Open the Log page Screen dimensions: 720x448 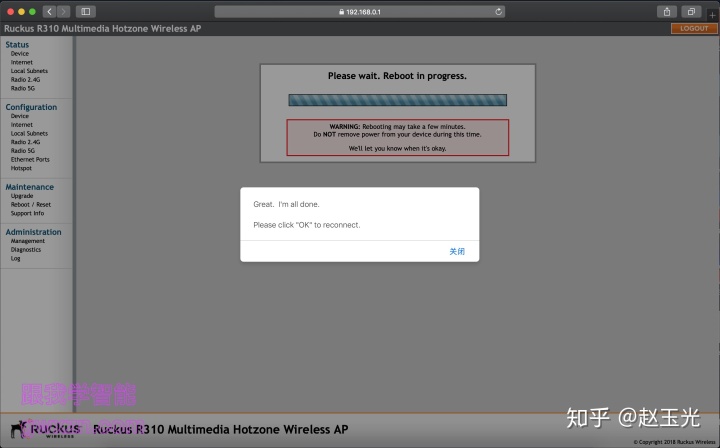pos(16,258)
